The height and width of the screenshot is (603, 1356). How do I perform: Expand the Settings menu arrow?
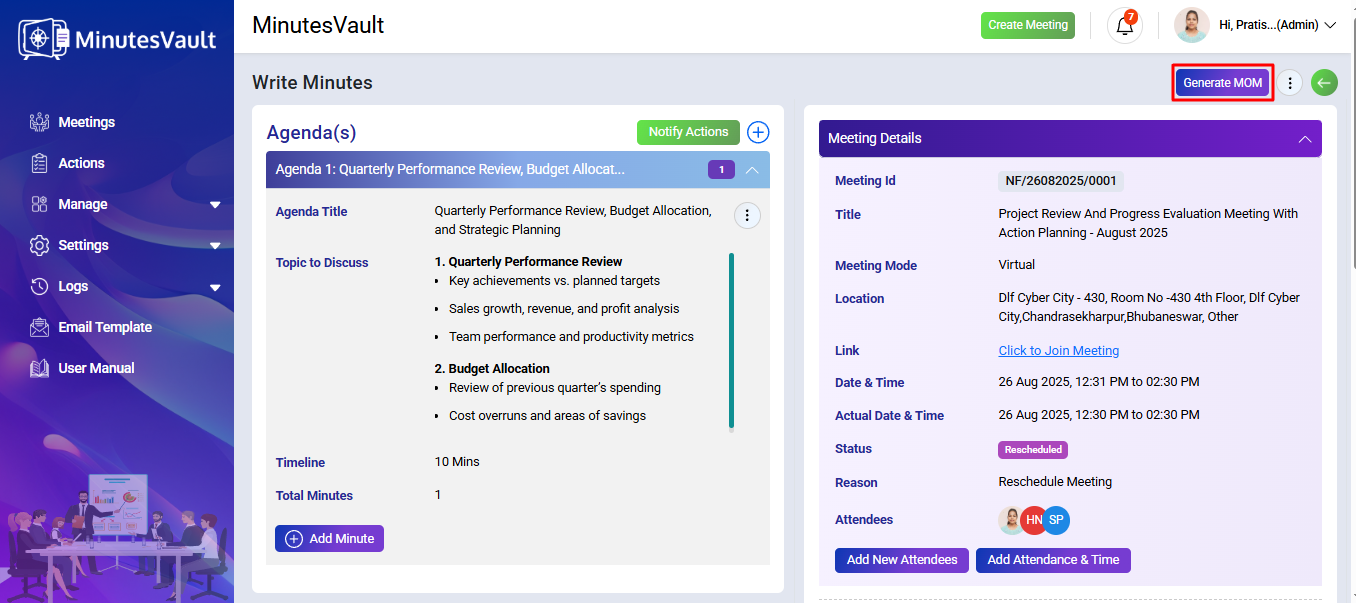(x=215, y=246)
